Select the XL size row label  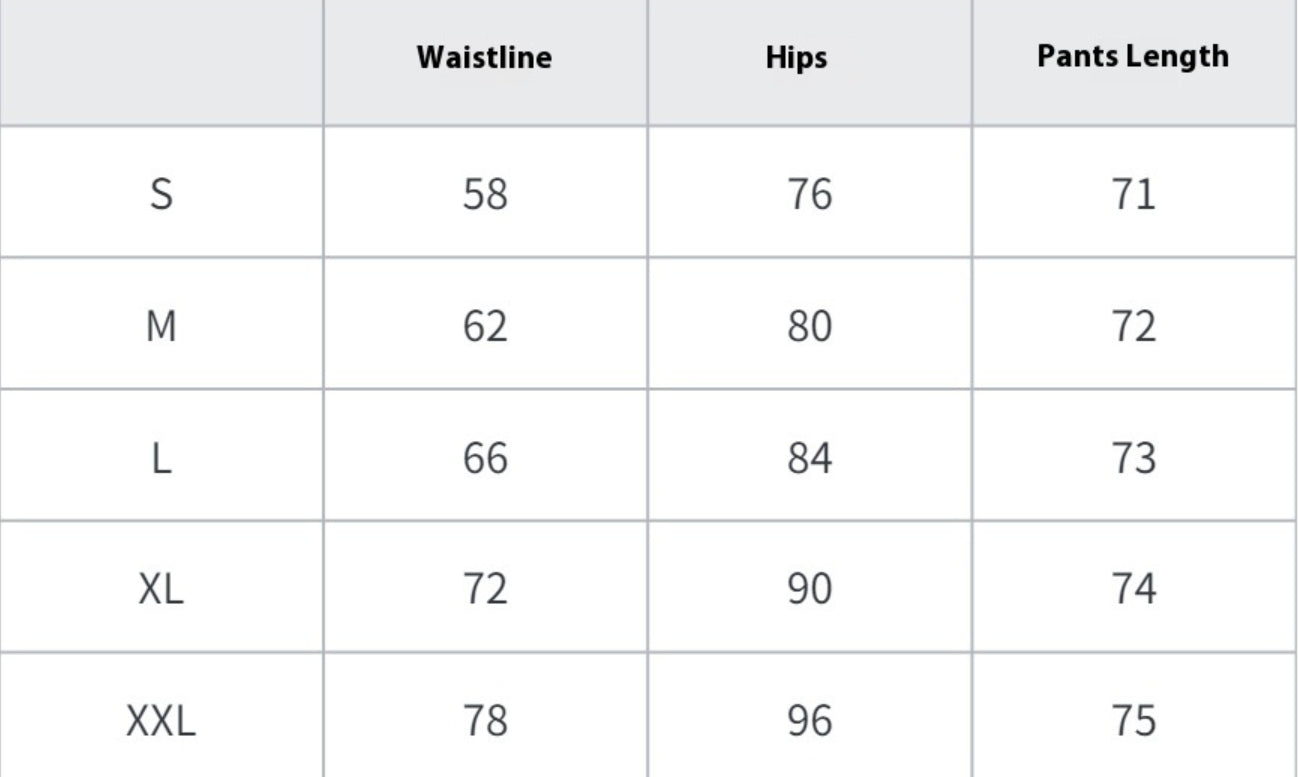[161, 588]
